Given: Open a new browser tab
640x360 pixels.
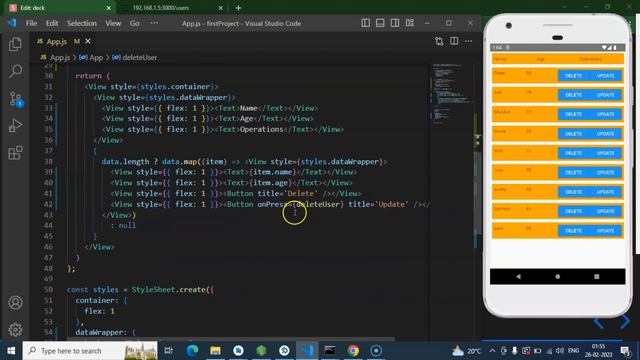Looking at the screenshot, I should (x=238, y=8).
